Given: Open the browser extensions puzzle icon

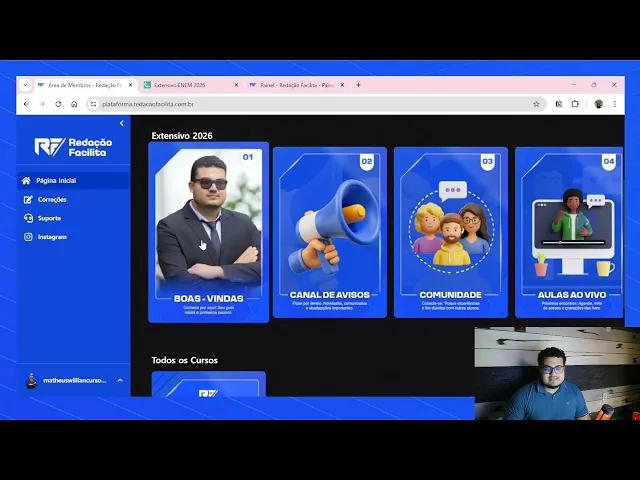Looking at the screenshot, I should (575, 104).
